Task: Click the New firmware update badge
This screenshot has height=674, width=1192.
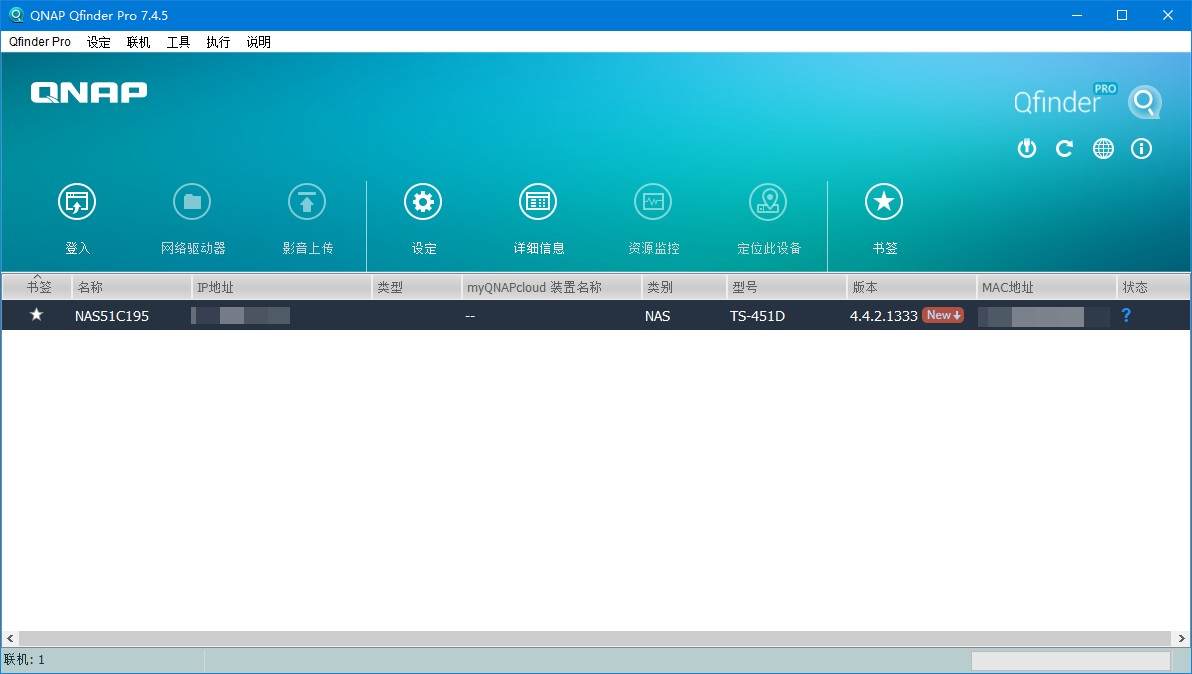Action: coord(943,315)
